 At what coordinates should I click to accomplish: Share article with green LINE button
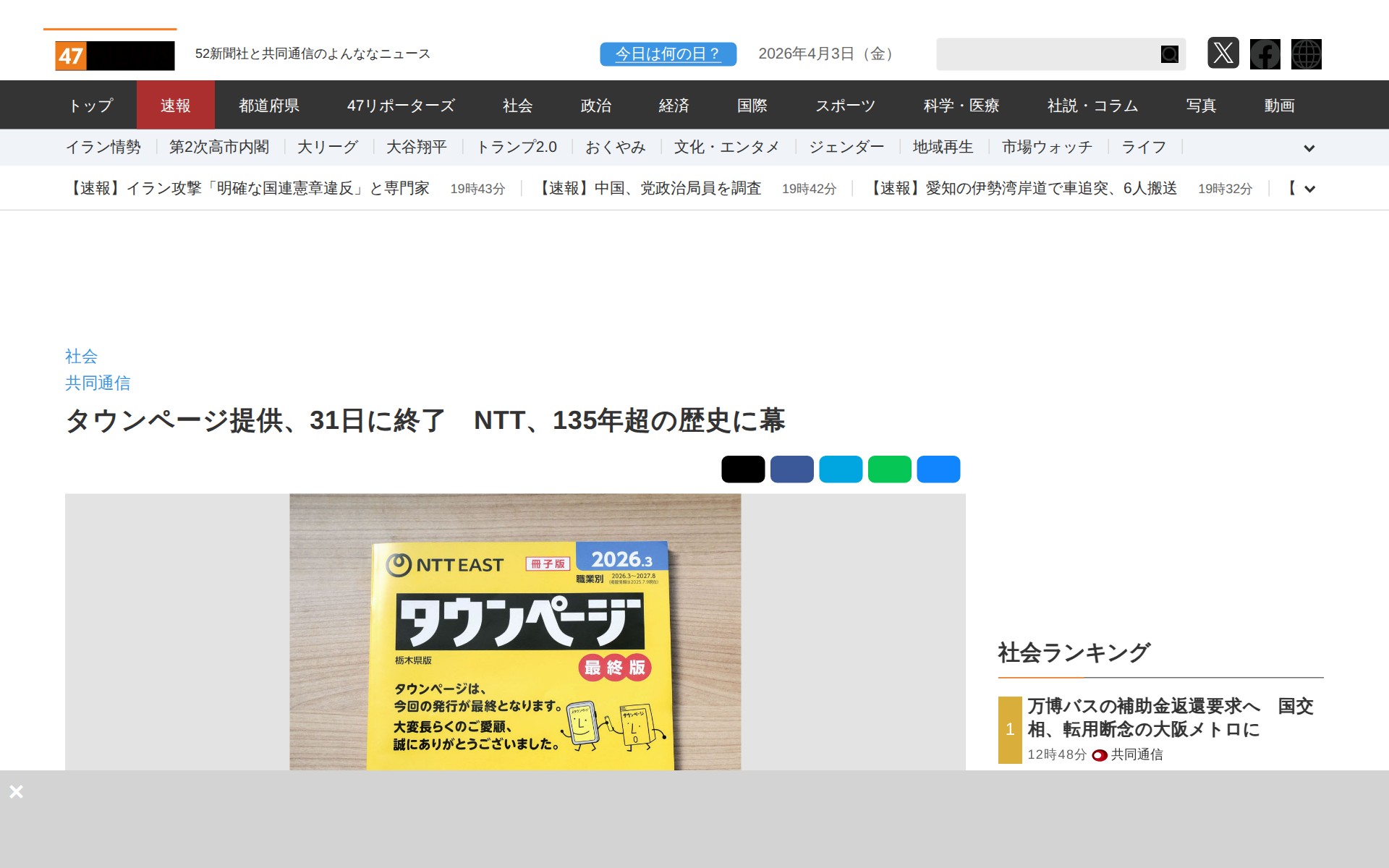(x=889, y=469)
